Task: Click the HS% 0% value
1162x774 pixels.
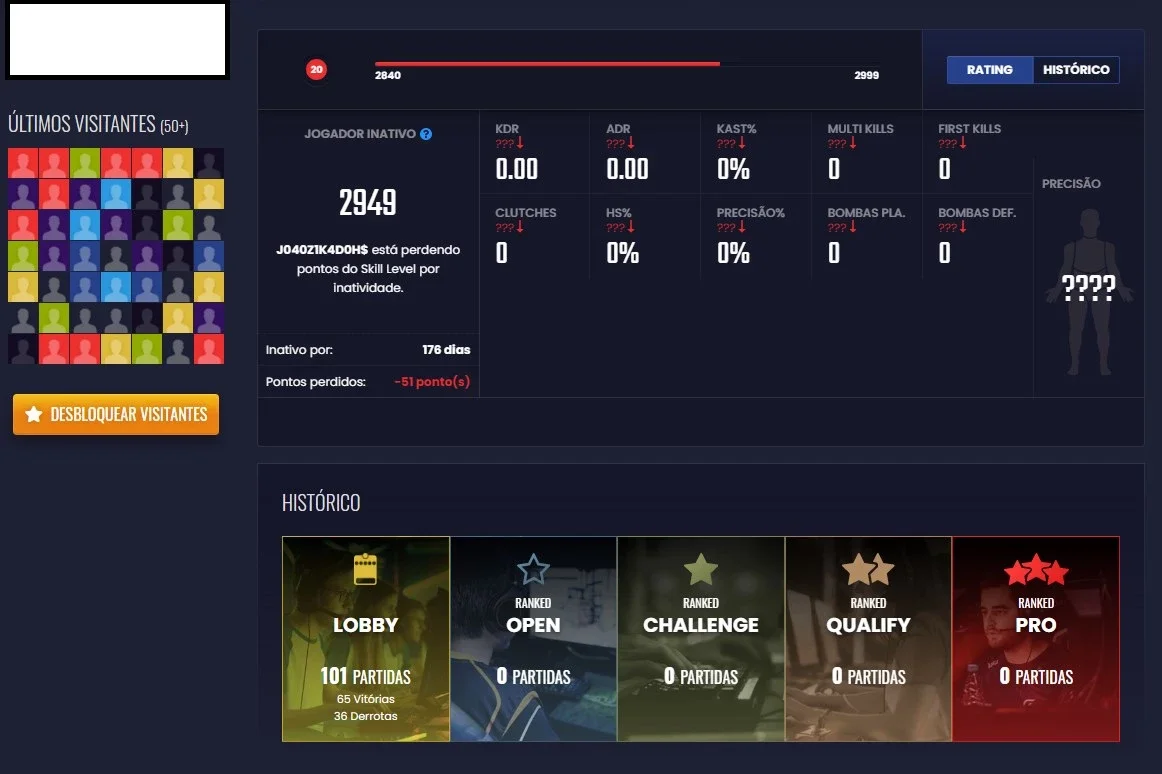Action: click(x=622, y=253)
